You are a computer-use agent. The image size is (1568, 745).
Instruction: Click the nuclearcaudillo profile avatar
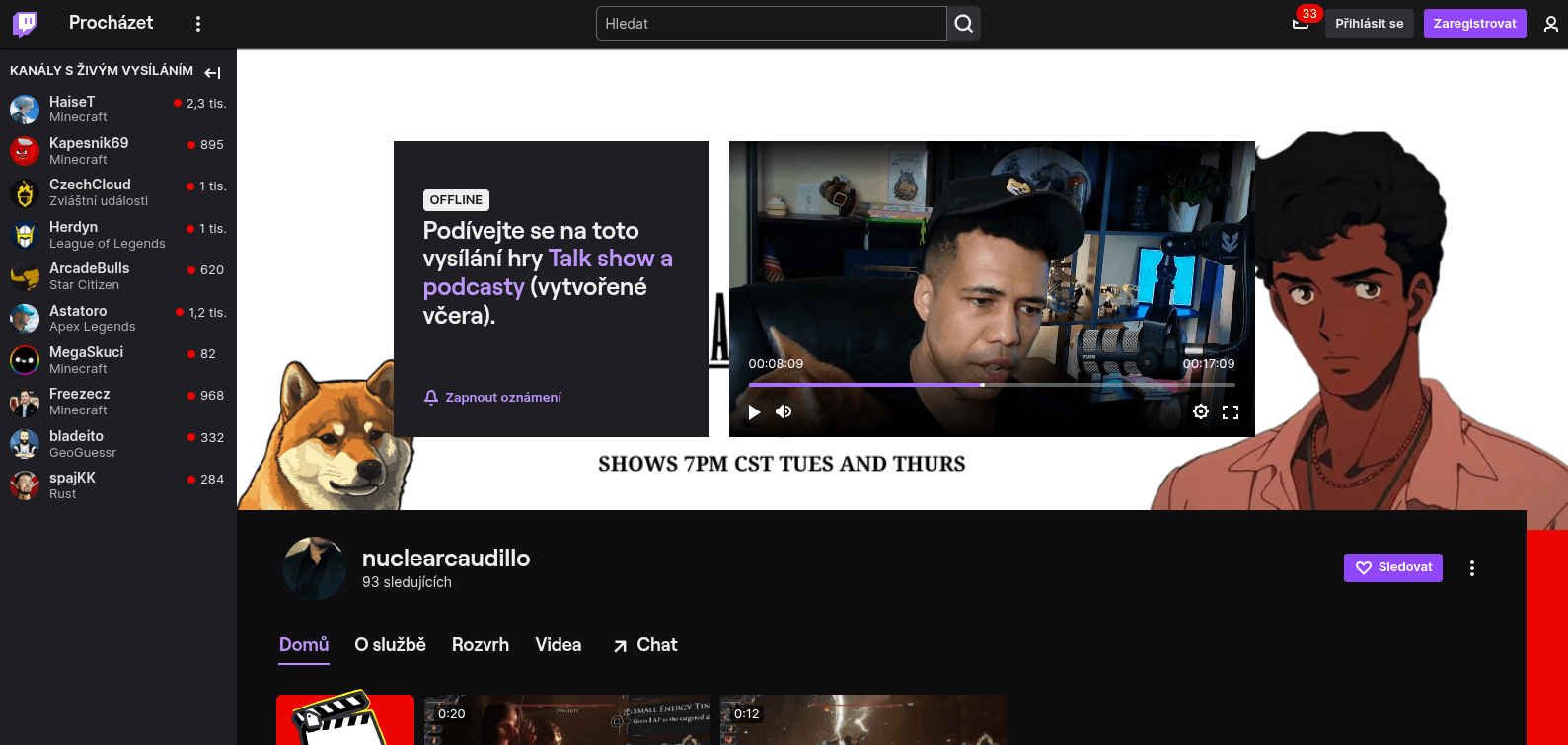click(x=314, y=568)
